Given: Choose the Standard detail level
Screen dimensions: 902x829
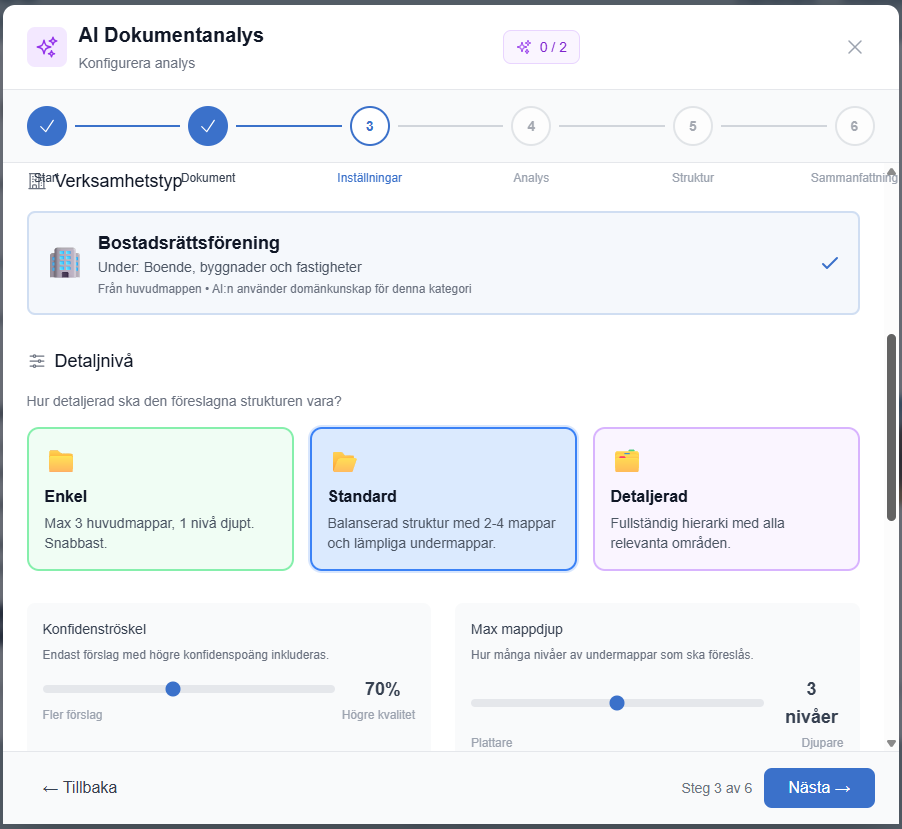Looking at the screenshot, I should (x=444, y=499).
